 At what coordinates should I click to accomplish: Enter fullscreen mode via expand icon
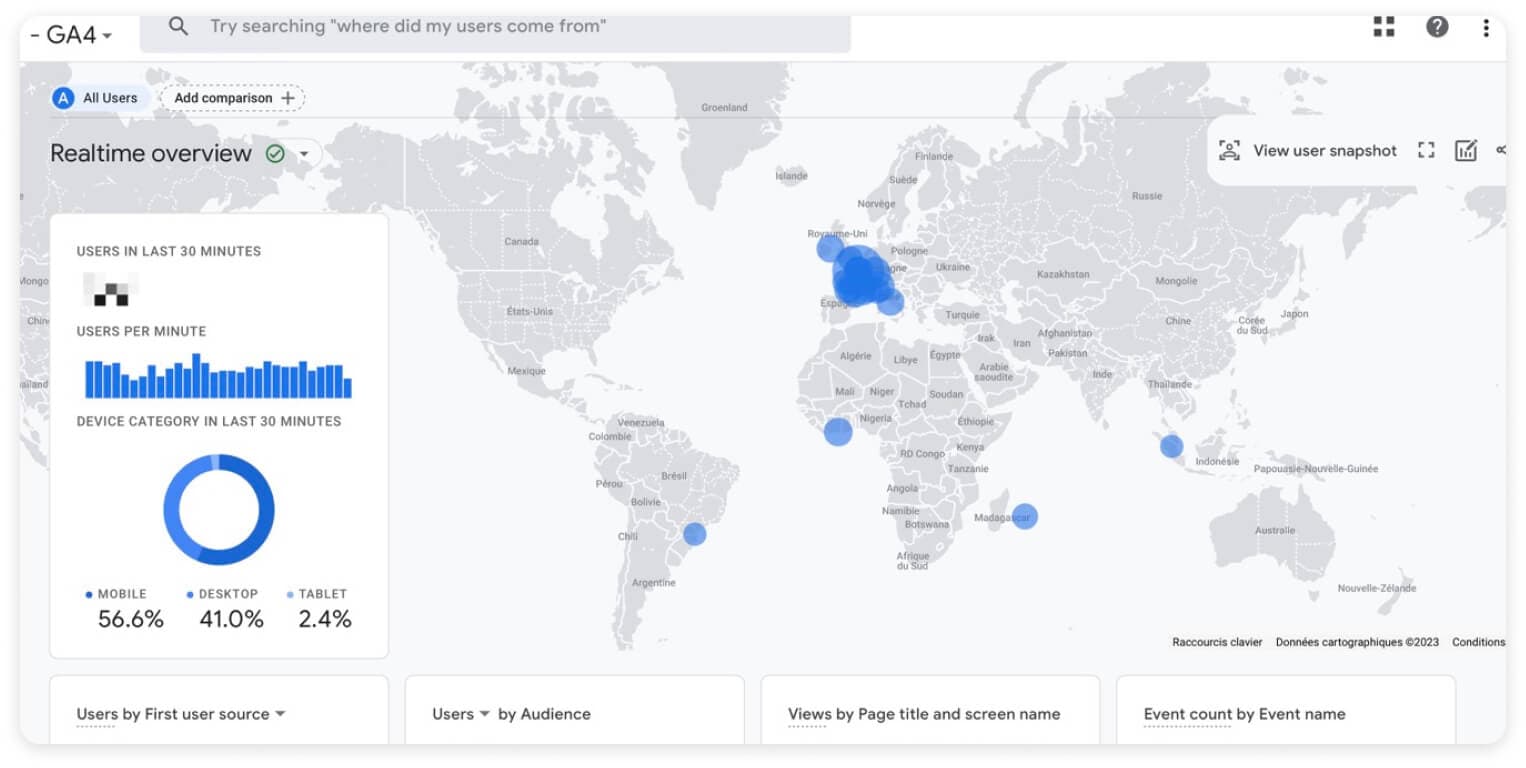pos(1425,150)
